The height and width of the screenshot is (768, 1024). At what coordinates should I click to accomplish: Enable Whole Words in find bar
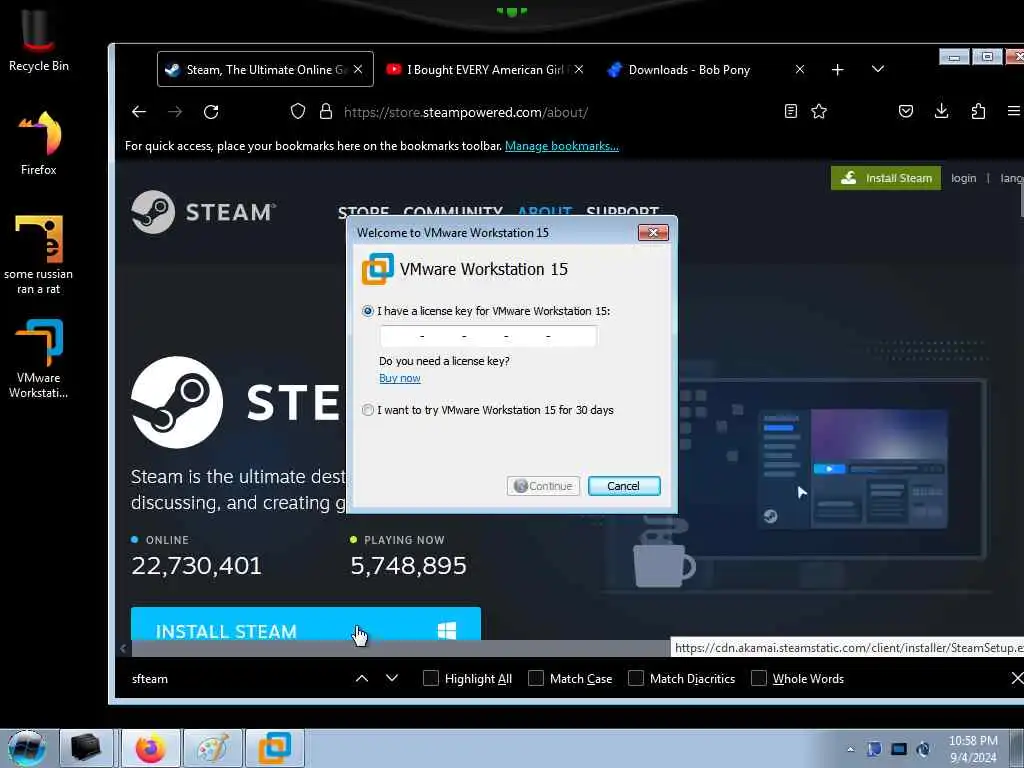[759, 679]
